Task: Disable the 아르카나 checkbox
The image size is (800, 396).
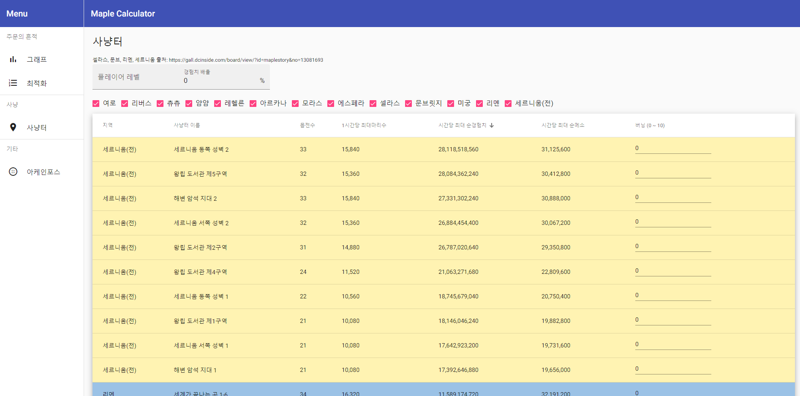Action: (253, 104)
